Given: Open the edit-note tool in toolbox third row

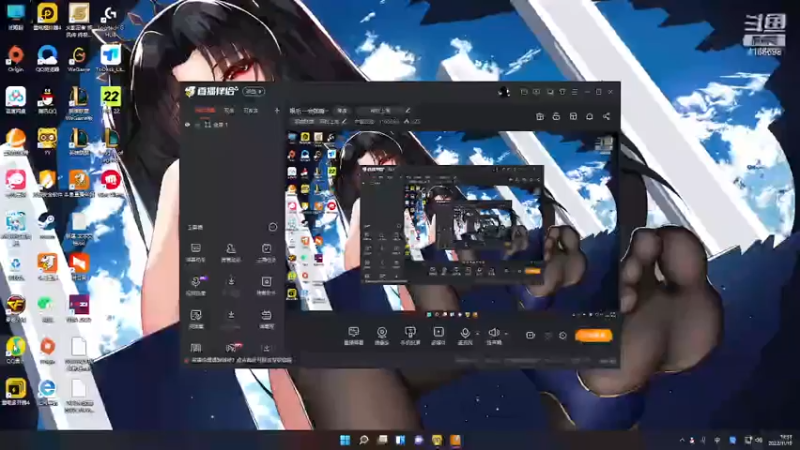Looking at the screenshot, I should coord(196,318).
